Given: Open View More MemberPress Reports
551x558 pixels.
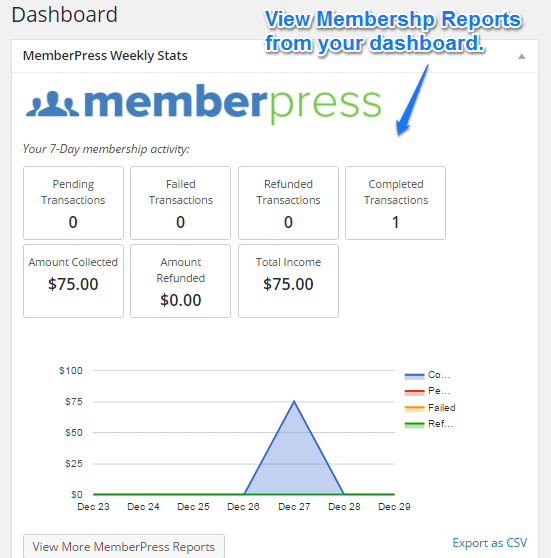Looking at the screenshot, I should coord(124,546).
